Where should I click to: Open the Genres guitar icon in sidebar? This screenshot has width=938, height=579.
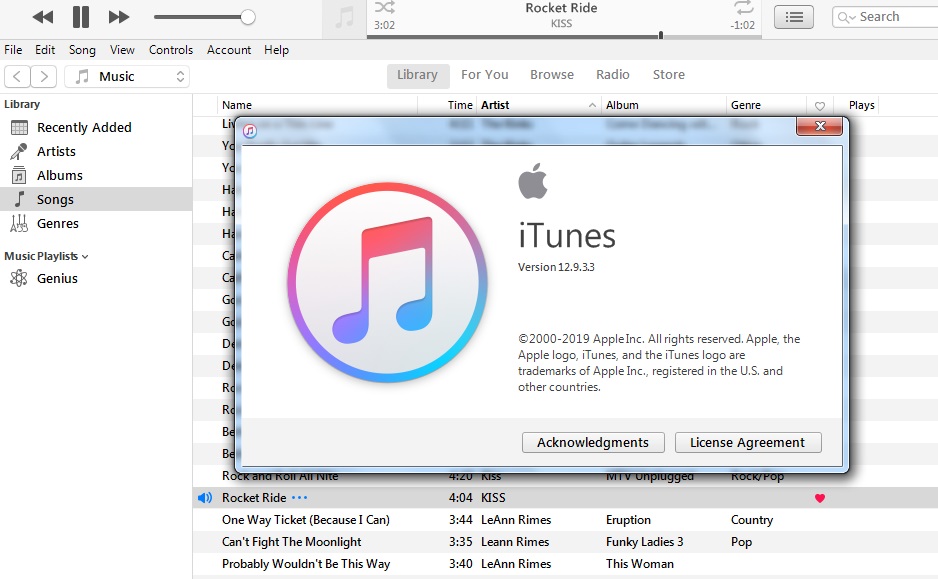pyautogui.click(x=19, y=223)
